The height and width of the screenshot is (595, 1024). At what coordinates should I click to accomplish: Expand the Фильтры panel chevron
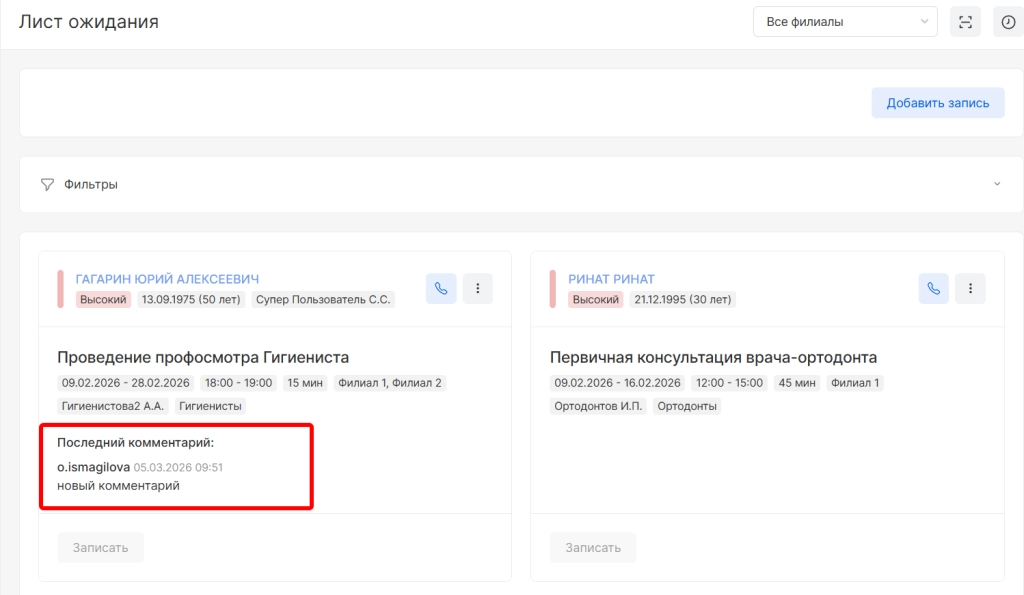996,185
